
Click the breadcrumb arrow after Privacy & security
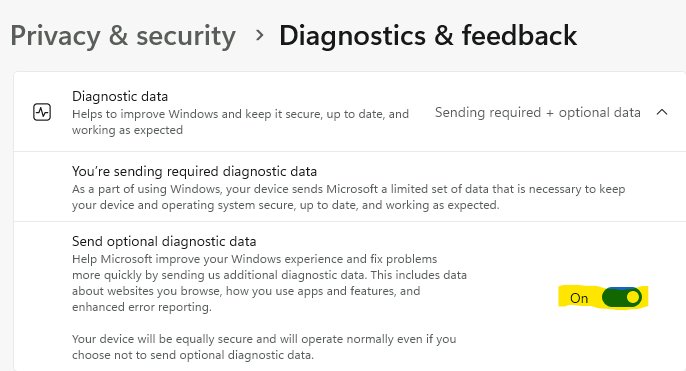coord(259,35)
